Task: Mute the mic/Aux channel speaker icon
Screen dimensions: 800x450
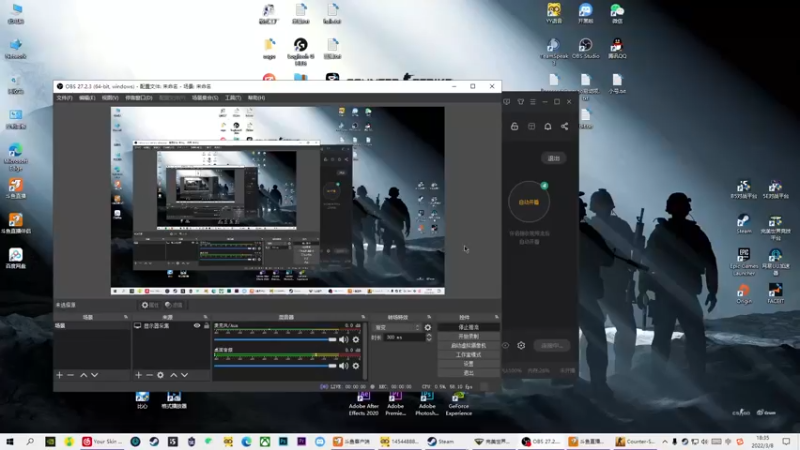Action: [x=344, y=339]
